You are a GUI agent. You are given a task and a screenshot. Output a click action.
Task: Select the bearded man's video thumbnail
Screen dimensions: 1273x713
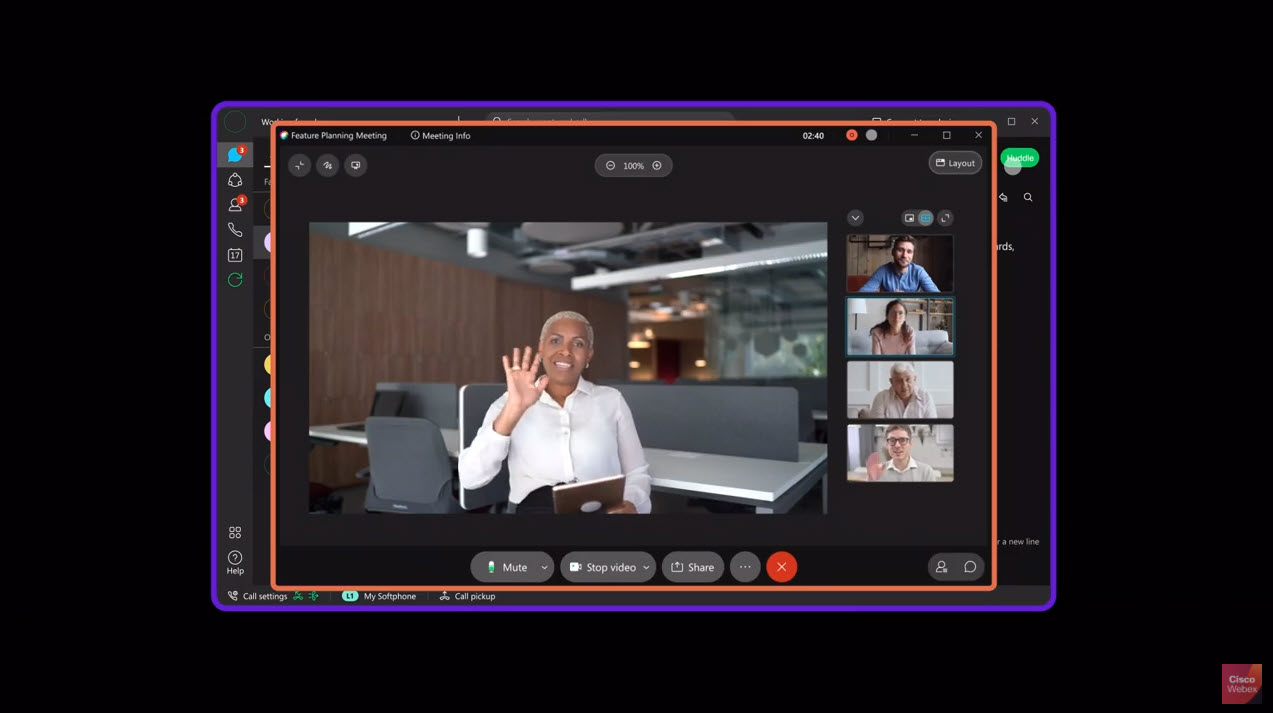[x=900, y=263]
